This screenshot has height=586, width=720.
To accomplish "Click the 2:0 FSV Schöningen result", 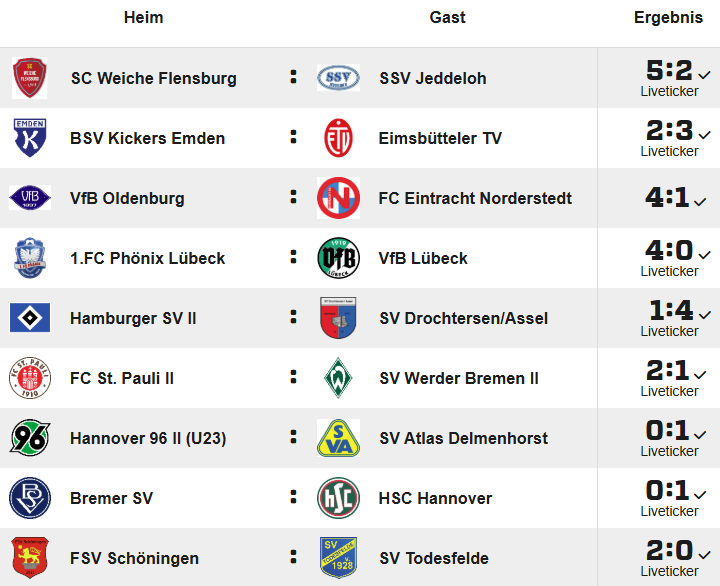I will pyautogui.click(x=669, y=550).
